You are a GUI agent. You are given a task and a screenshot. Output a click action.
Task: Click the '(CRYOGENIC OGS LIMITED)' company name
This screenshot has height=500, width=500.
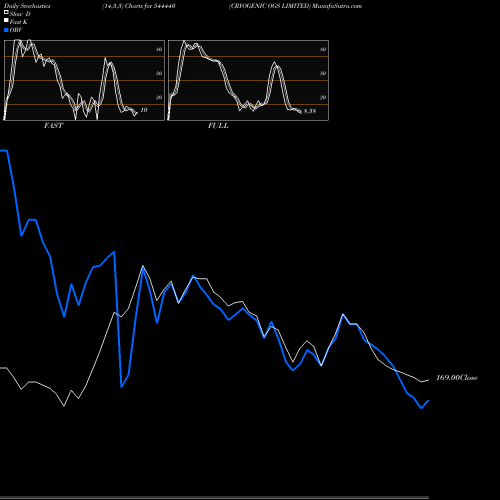270,6
